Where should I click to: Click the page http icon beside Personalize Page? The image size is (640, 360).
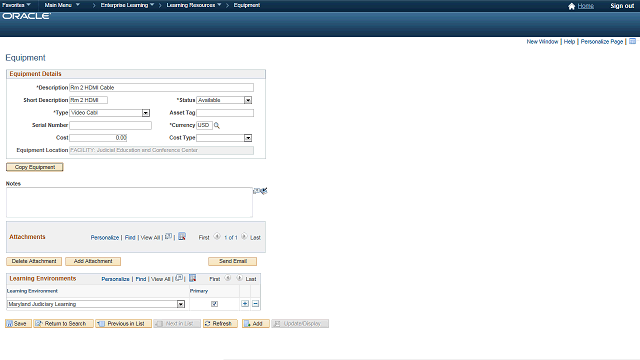tap(632, 41)
